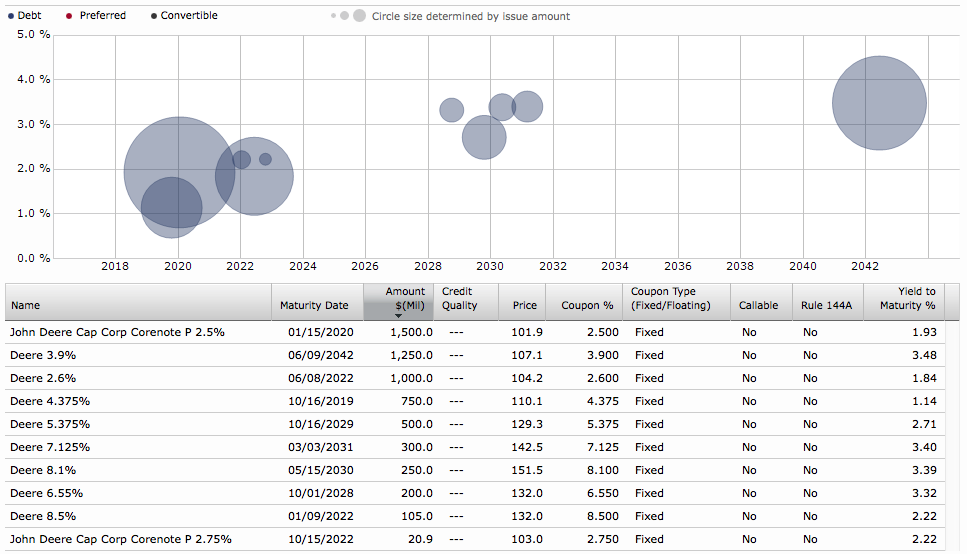
Task: Select the bubble near 2030 at 2.7%
Action: (484, 138)
